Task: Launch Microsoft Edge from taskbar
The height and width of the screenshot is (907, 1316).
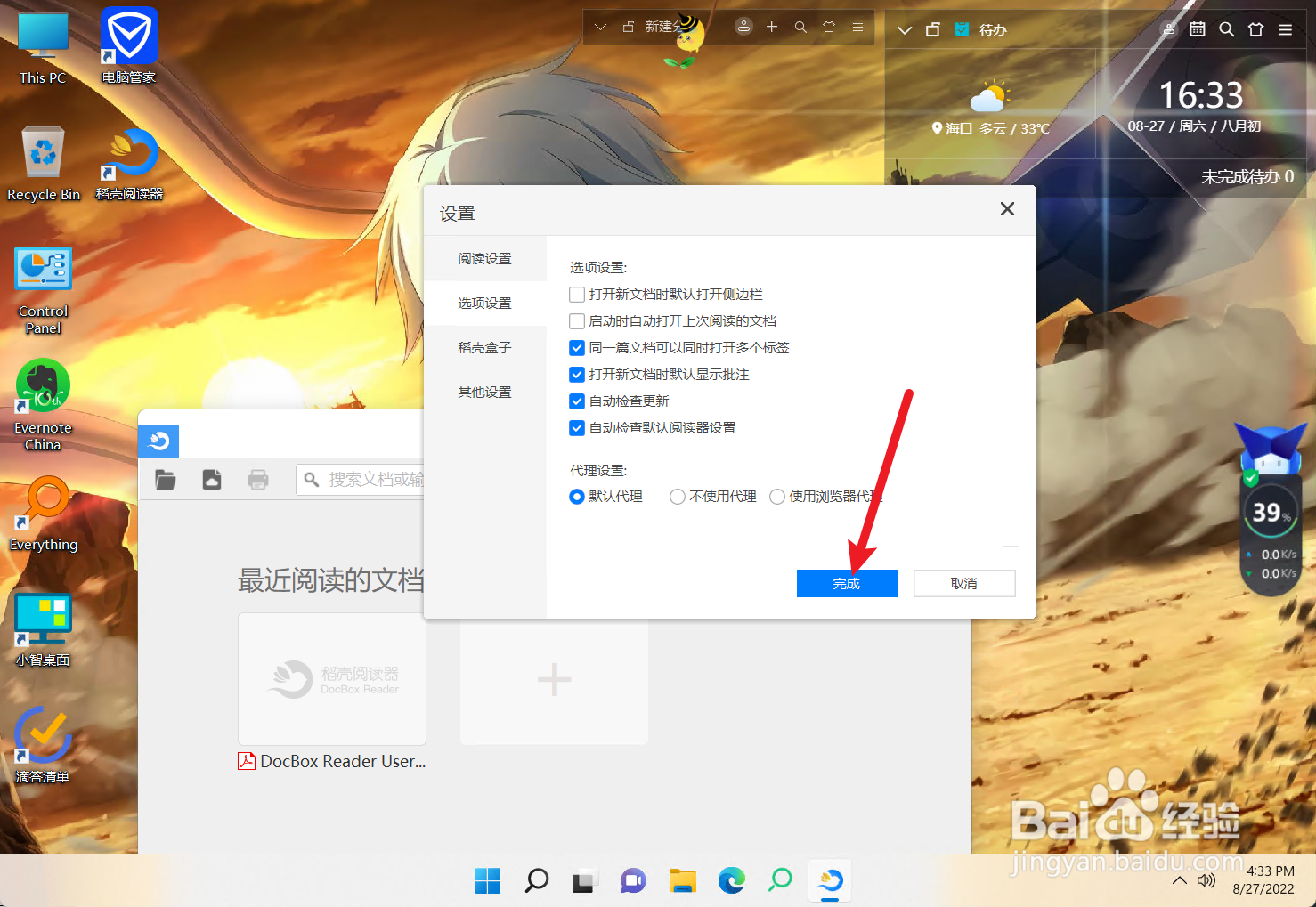Action: [731, 880]
